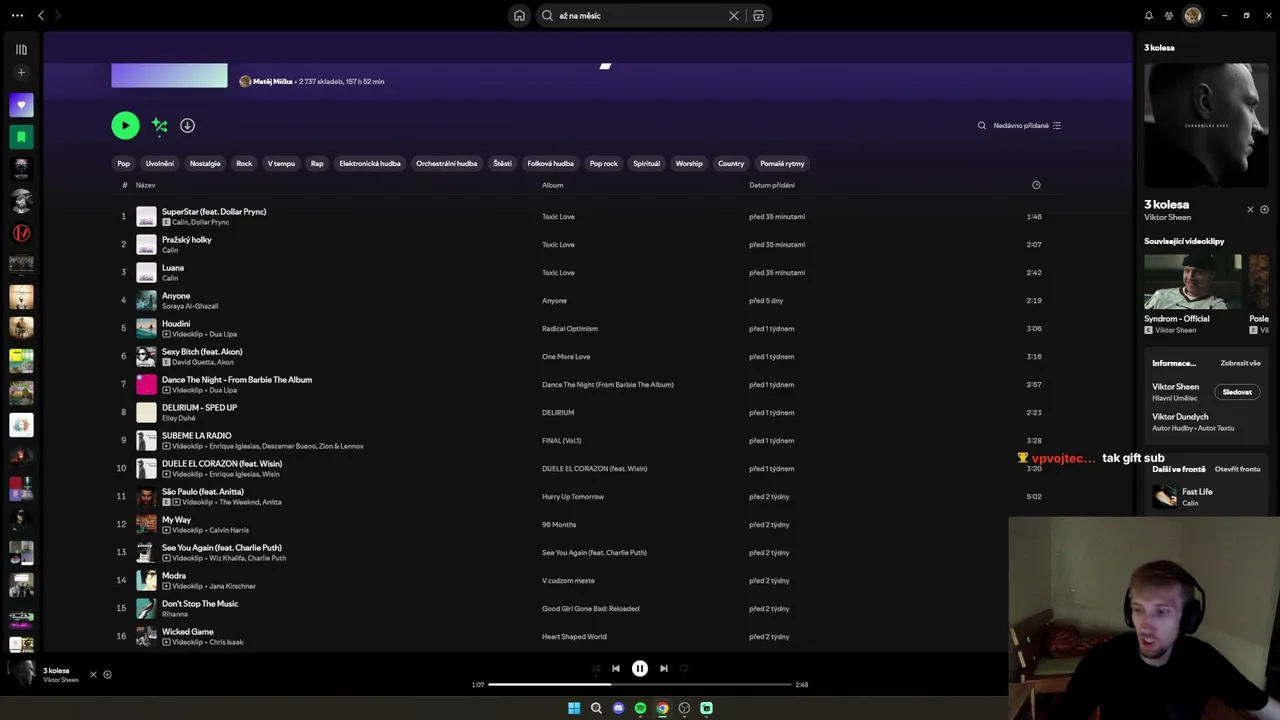Screen dimensions: 1280x720
Task: Open Toxic Love album on Luana row
Action: 558,273
